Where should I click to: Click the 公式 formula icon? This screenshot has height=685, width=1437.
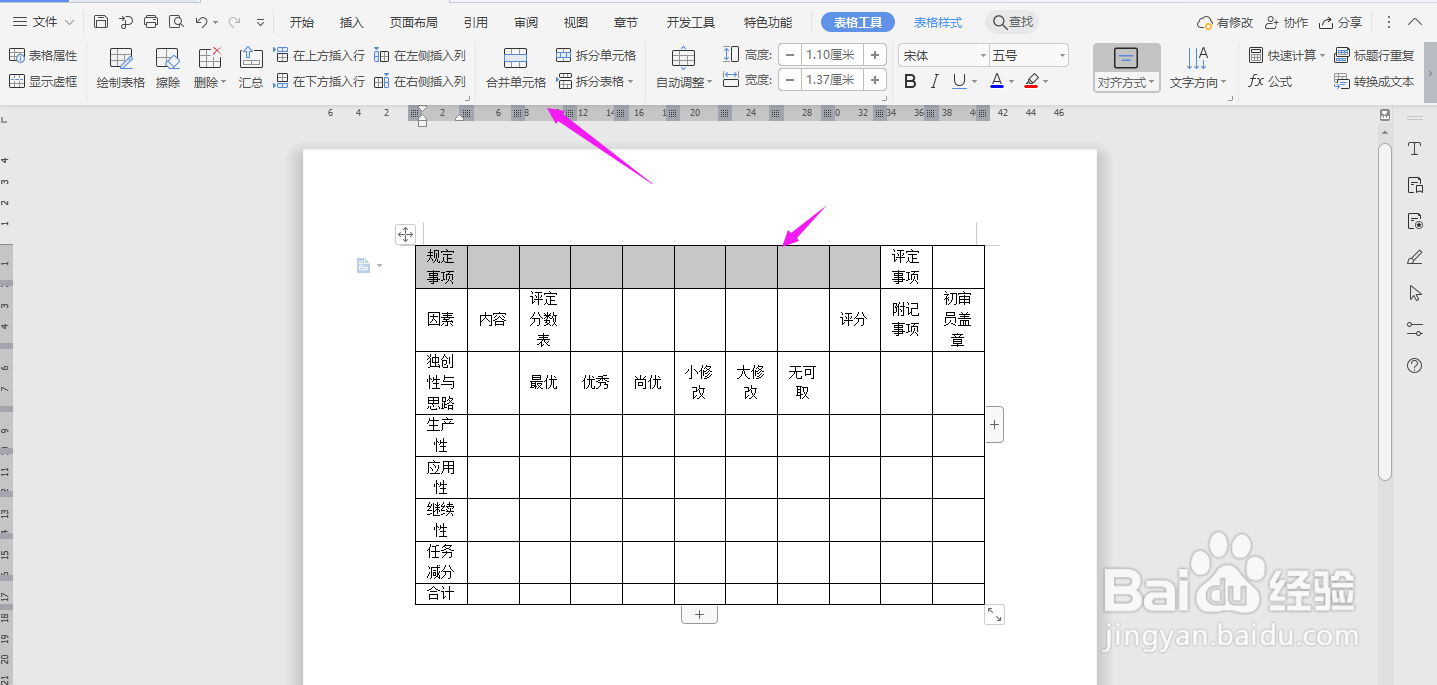(x=1272, y=81)
